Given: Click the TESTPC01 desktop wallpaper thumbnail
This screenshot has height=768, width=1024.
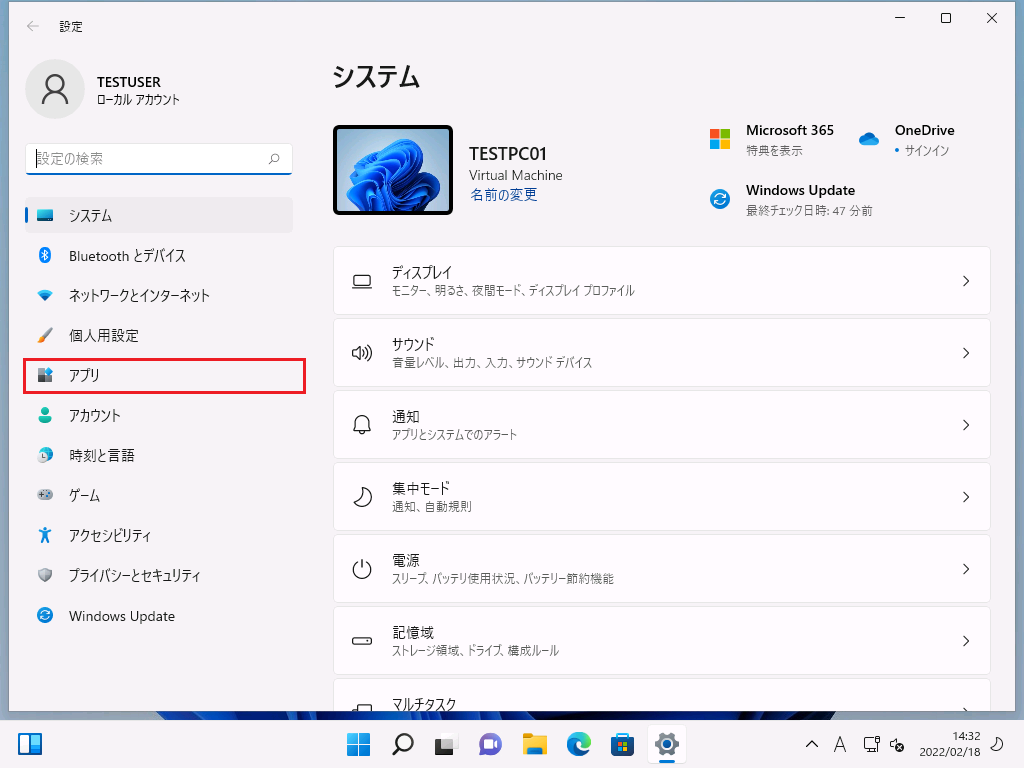Looking at the screenshot, I should pyautogui.click(x=393, y=170).
